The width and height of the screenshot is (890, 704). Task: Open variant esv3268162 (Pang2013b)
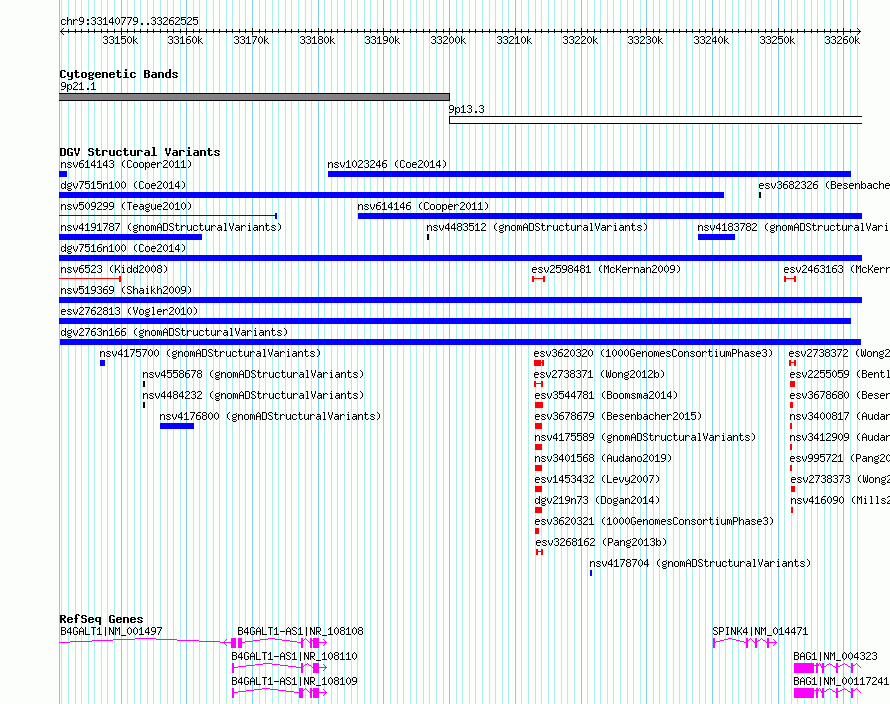tap(601, 542)
